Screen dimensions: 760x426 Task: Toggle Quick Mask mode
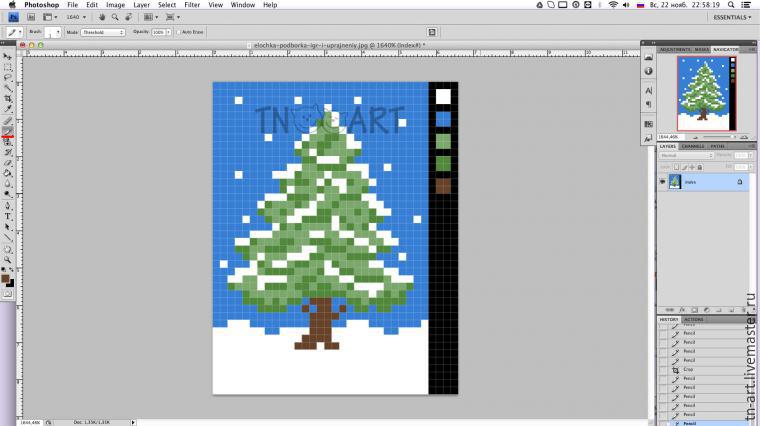7,294
